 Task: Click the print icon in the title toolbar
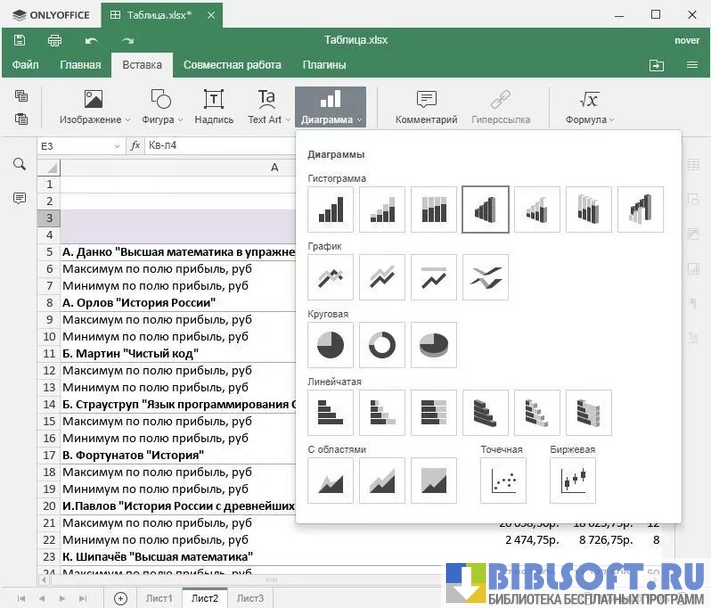tap(55, 40)
